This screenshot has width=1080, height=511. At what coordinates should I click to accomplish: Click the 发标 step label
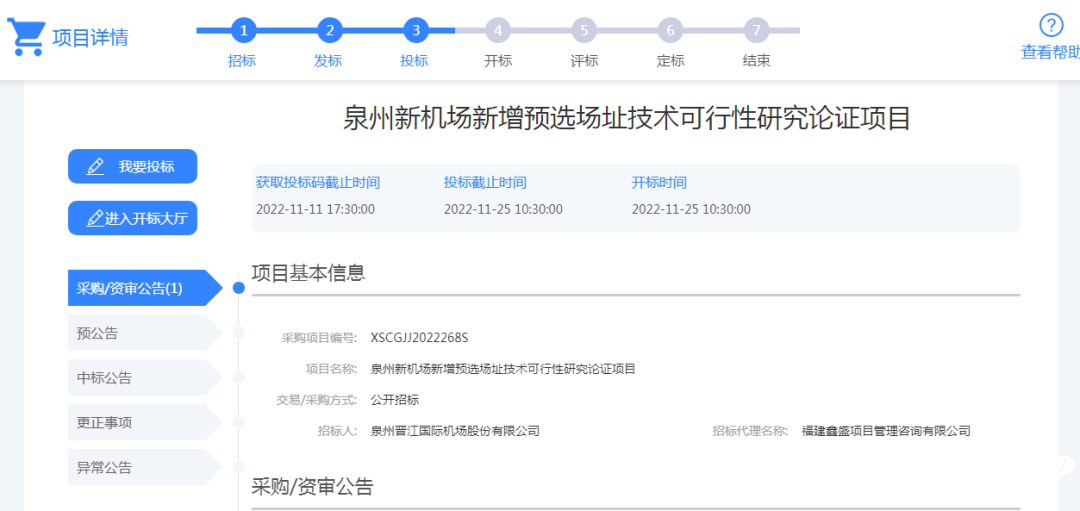click(x=328, y=61)
